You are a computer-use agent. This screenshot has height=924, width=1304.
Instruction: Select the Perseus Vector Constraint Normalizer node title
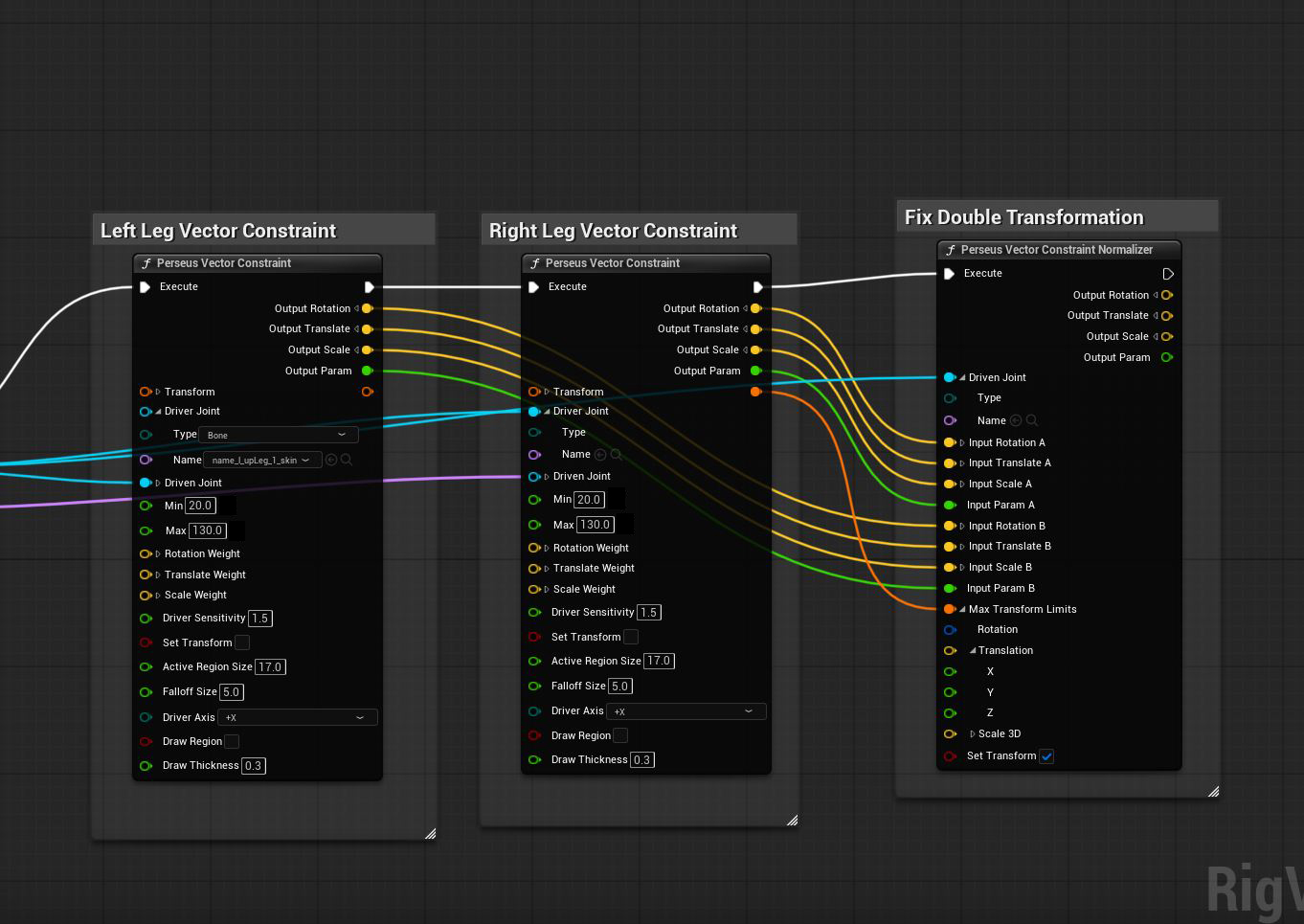[1057, 250]
